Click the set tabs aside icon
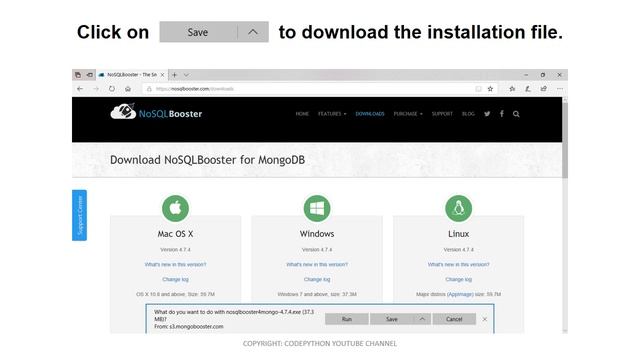This screenshot has height=360, width=640. 78,75
